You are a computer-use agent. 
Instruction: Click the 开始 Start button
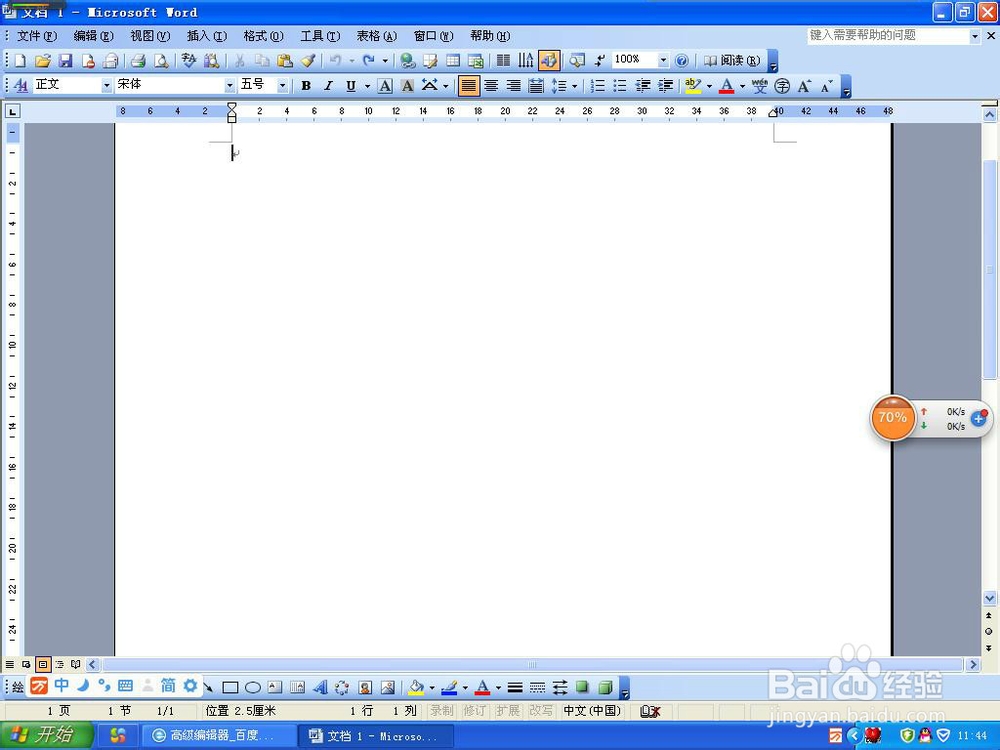(x=46, y=735)
